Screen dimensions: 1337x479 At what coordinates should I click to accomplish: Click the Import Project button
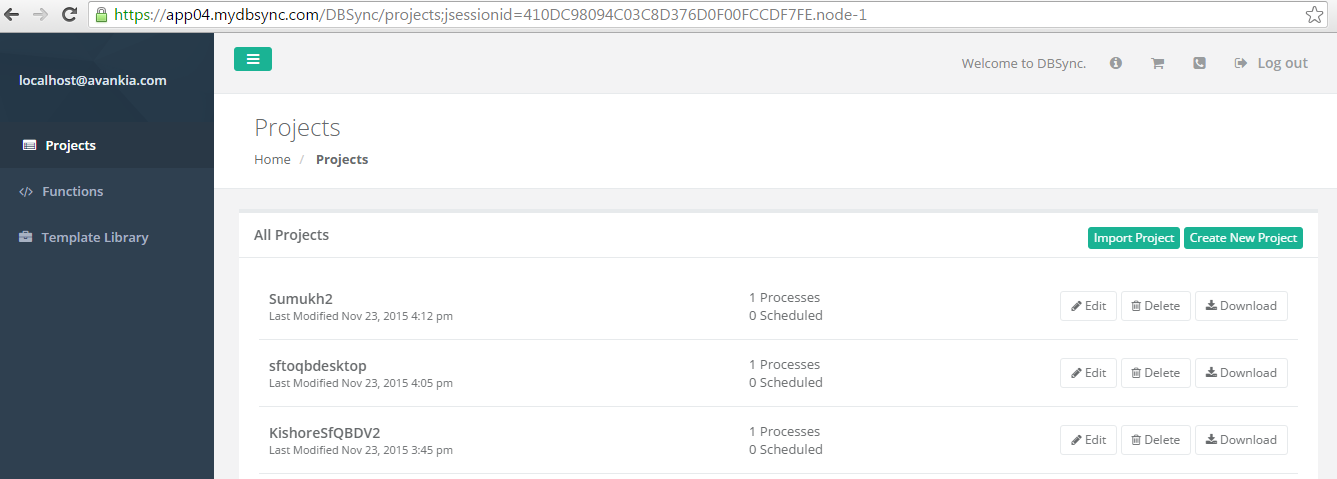coord(1133,238)
